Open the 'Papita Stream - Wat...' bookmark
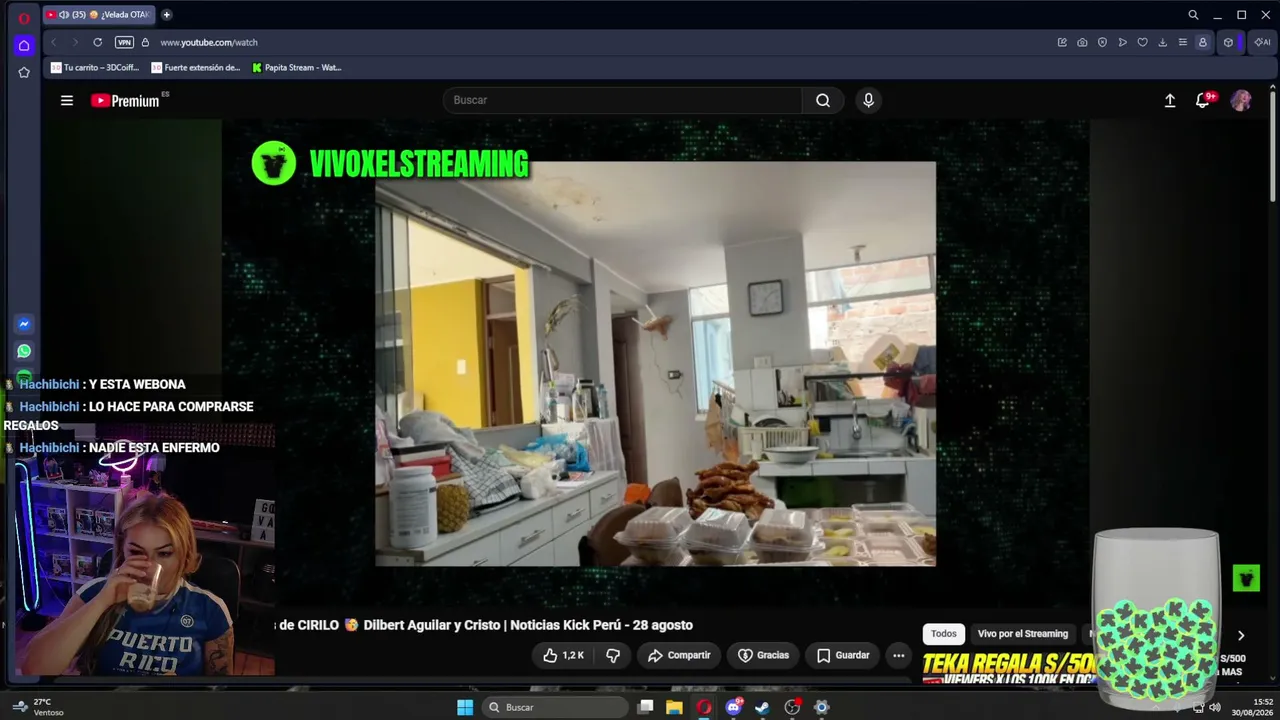1280x720 pixels. [296, 68]
